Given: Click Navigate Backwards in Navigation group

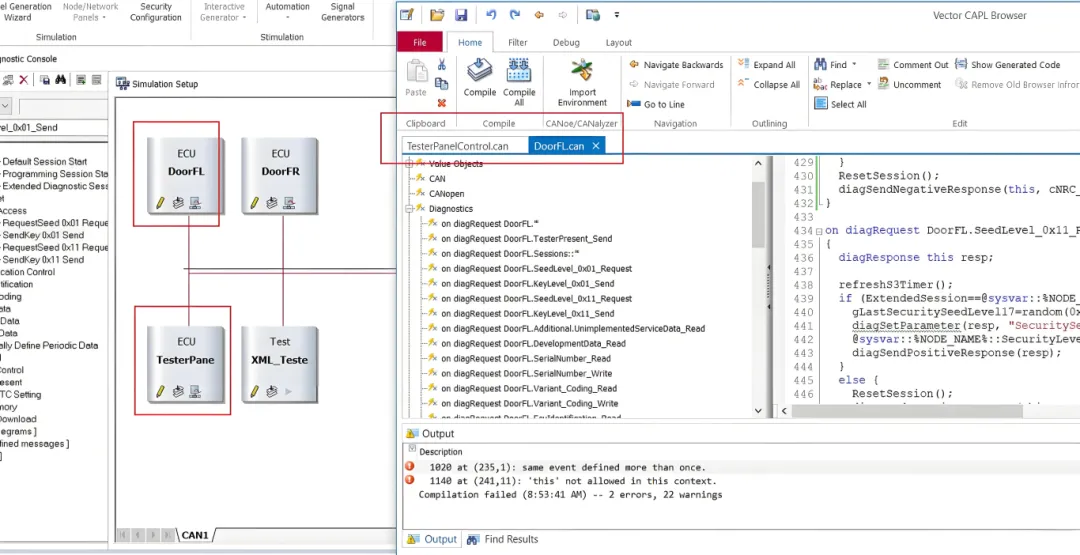Looking at the screenshot, I should (x=676, y=65).
